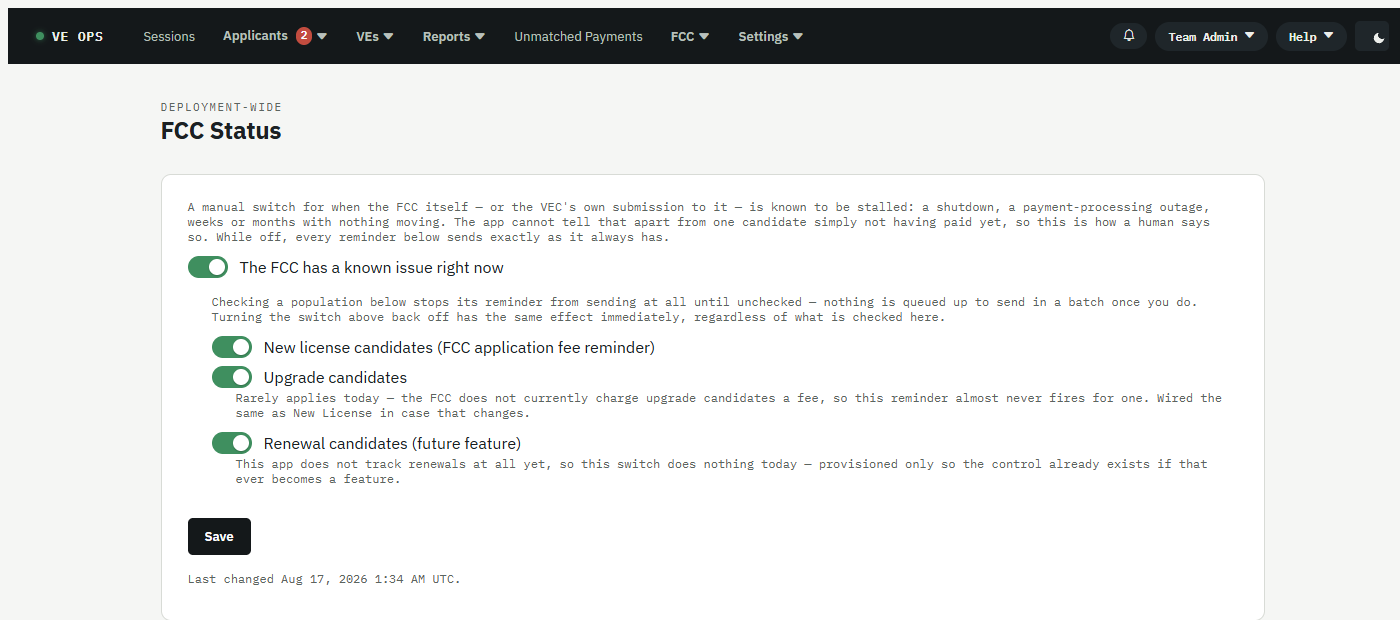Click the 'Checking a population below' note
The image size is (1400, 620).
(704, 309)
